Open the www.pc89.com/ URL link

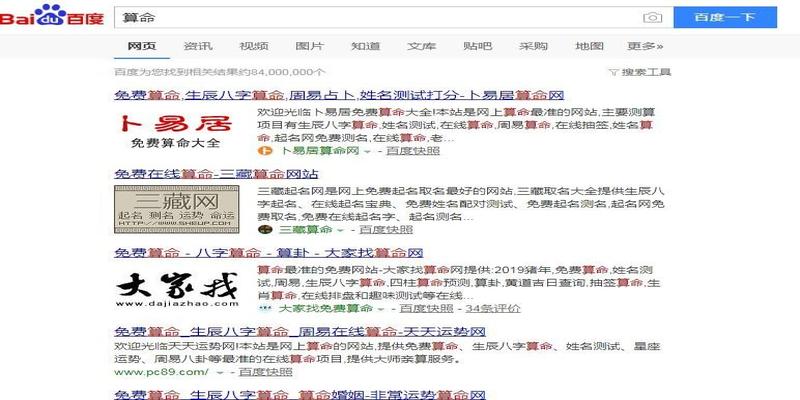coord(161,372)
